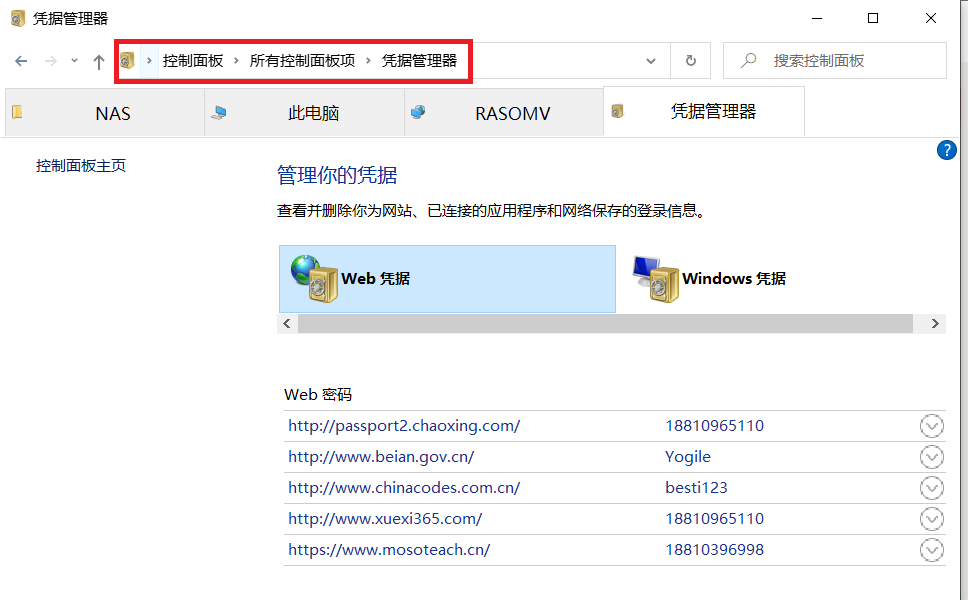Click the address bar vault icon
968x600 pixels.
pos(127,60)
